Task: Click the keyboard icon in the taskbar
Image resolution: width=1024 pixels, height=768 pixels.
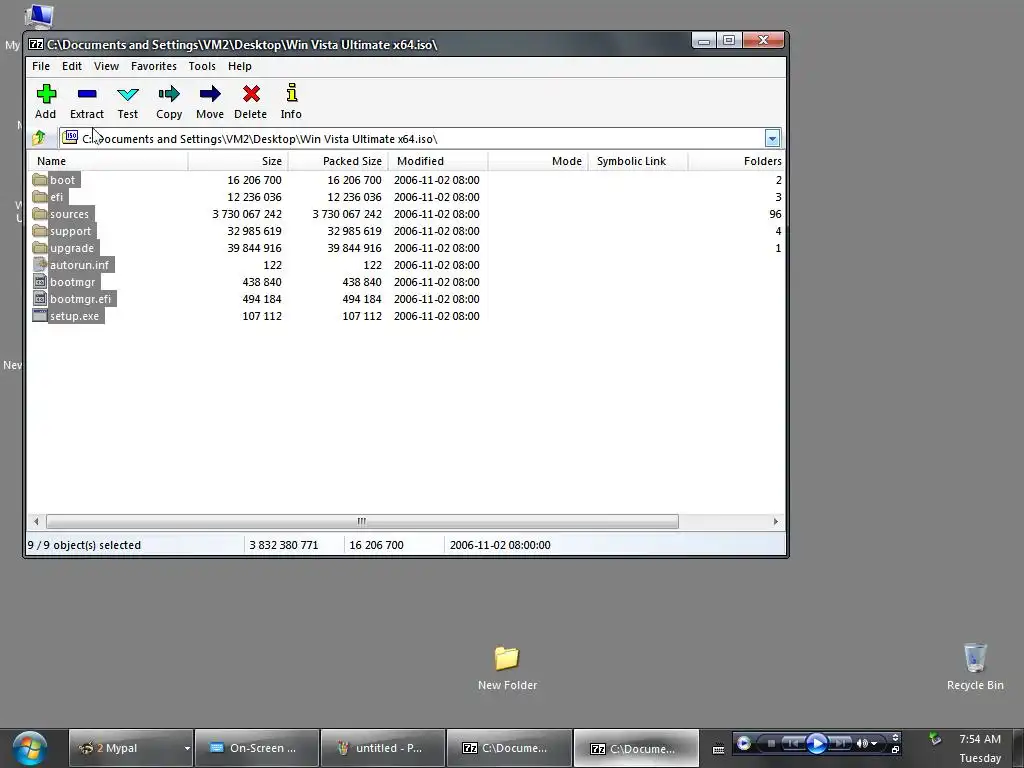Action: 718,749
